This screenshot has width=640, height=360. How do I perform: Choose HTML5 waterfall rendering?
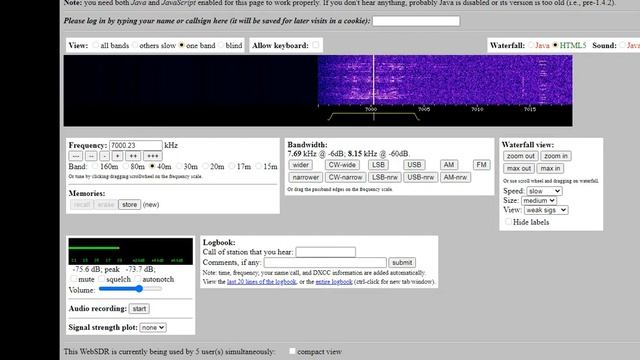click(x=555, y=45)
